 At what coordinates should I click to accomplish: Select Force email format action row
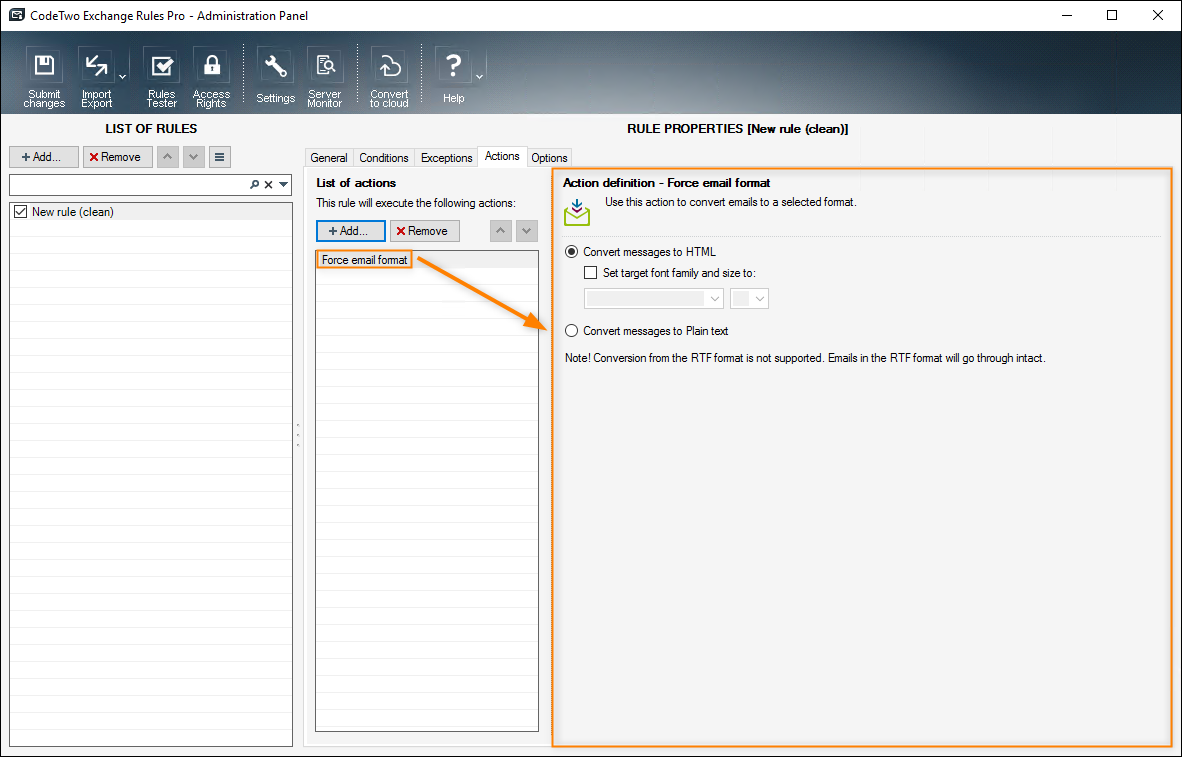427,260
